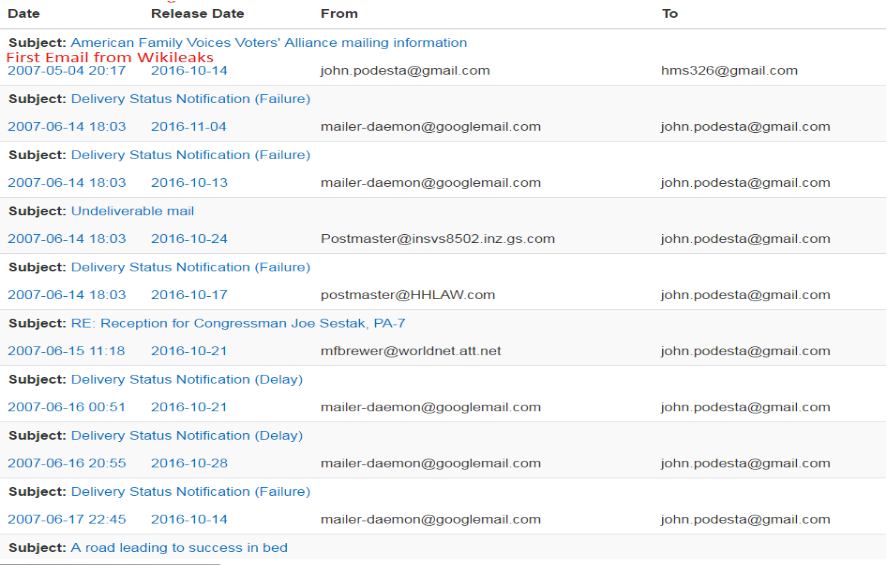Click release date 2016-11-04
The width and height of the screenshot is (889, 578).
(x=189, y=126)
